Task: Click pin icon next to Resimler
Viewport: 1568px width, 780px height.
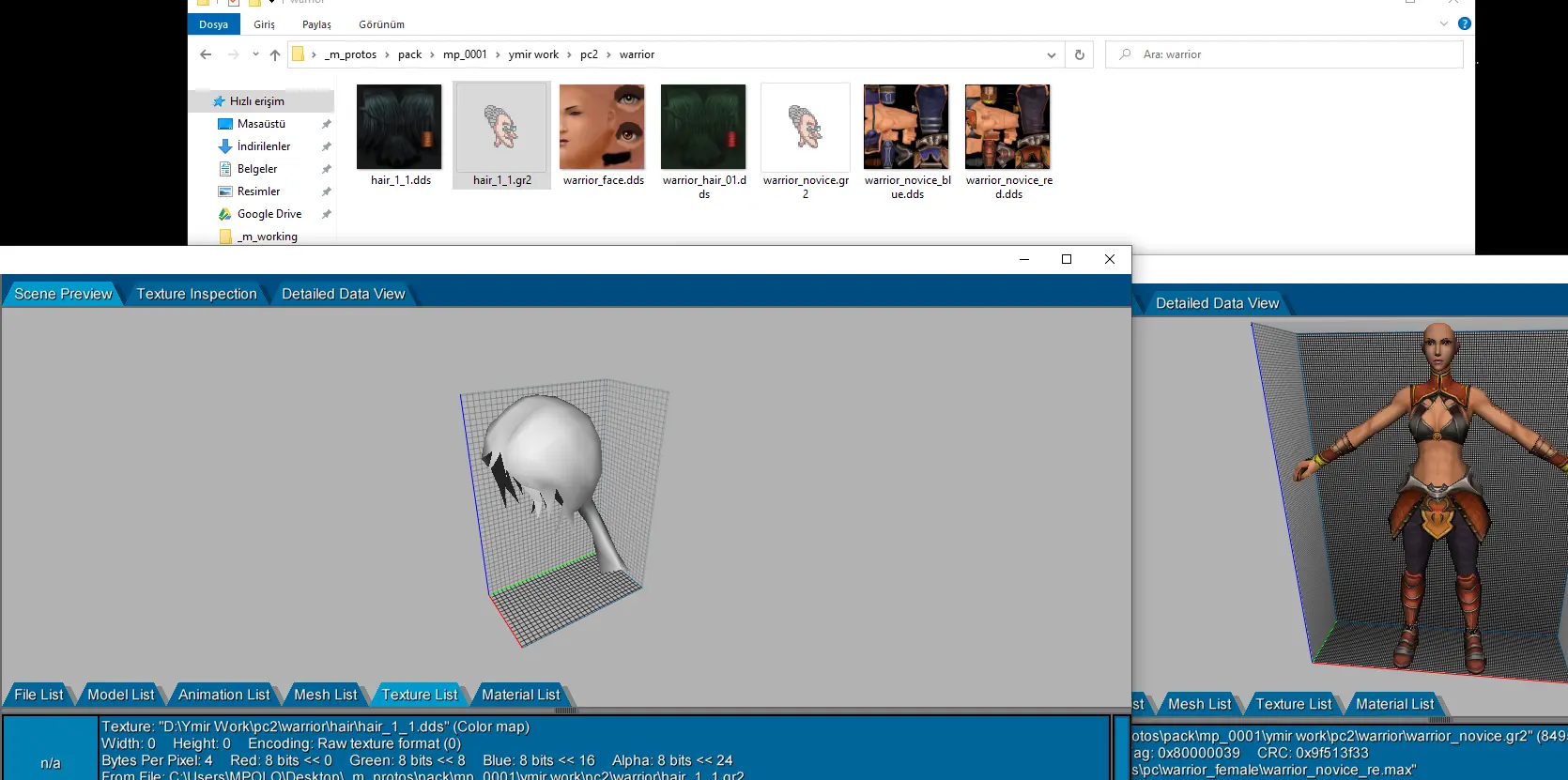Action: [x=327, y=191]
